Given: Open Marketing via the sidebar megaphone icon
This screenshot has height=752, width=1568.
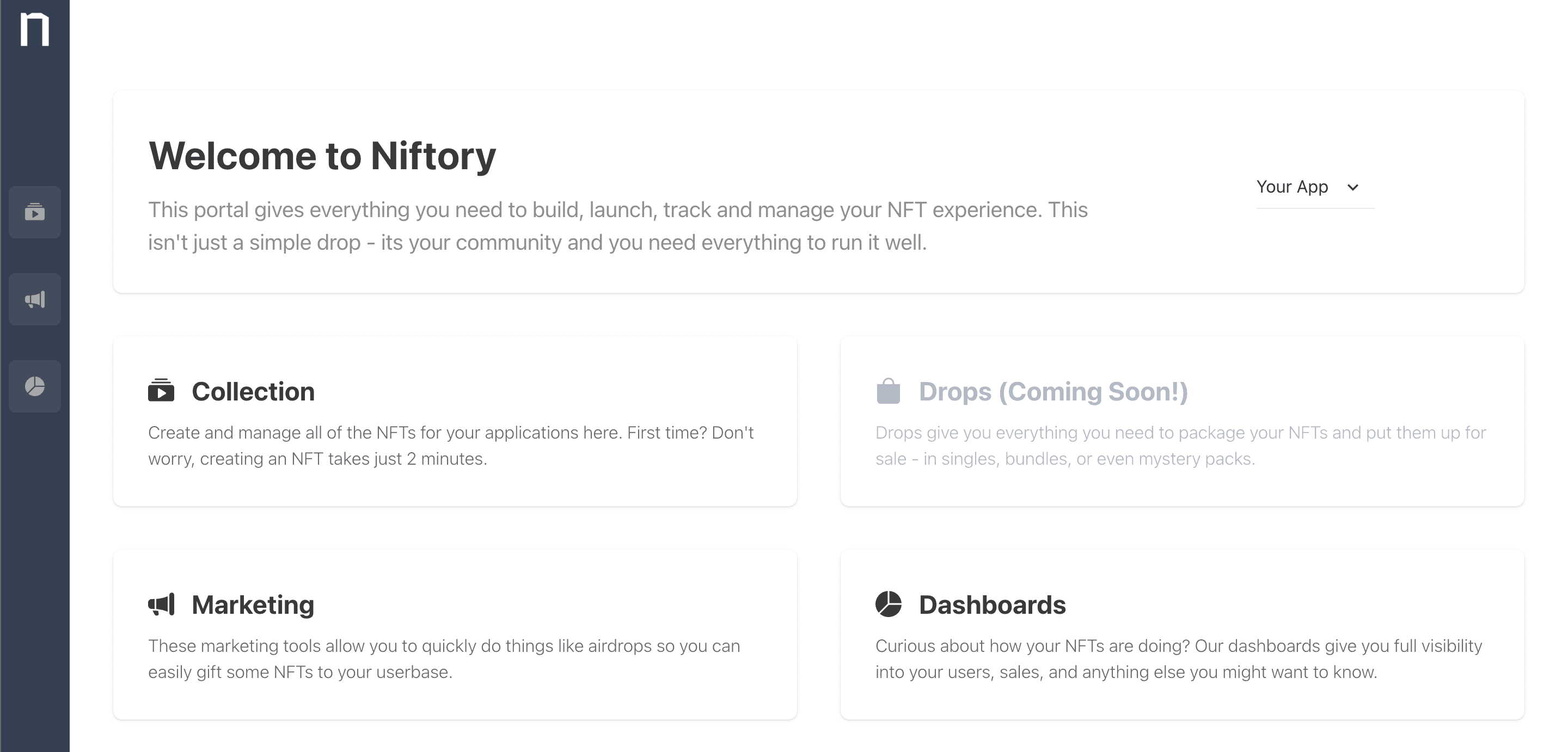Looking at the screenshot, I should (35, 299).
